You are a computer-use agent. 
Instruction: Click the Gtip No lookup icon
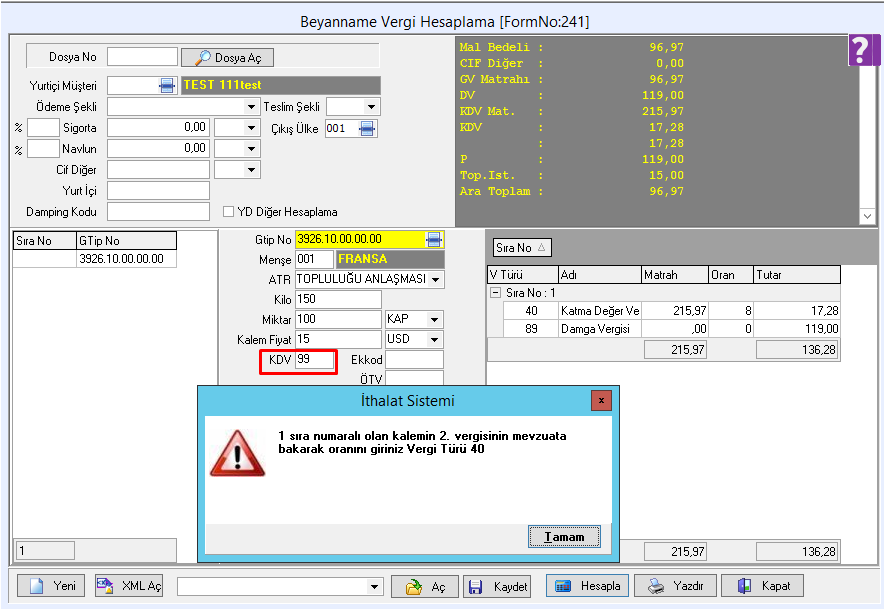click(434, 240)
